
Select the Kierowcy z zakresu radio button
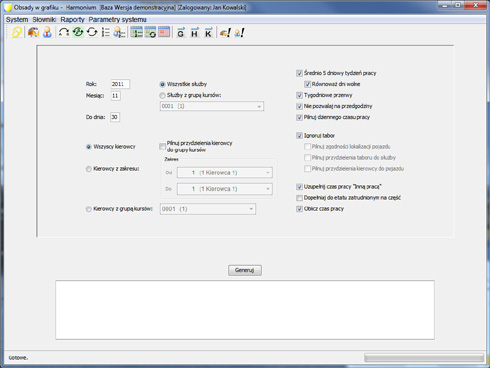[x=89, y=169]
